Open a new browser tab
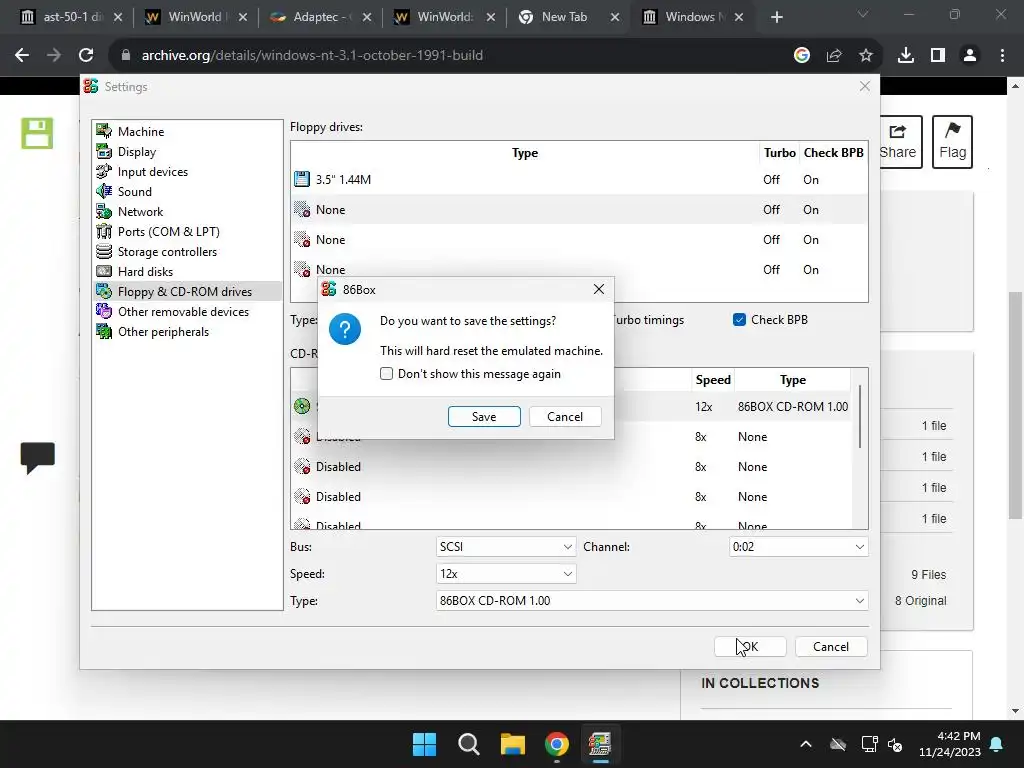Screen dimensions: 1024x768 pos(776,17)
